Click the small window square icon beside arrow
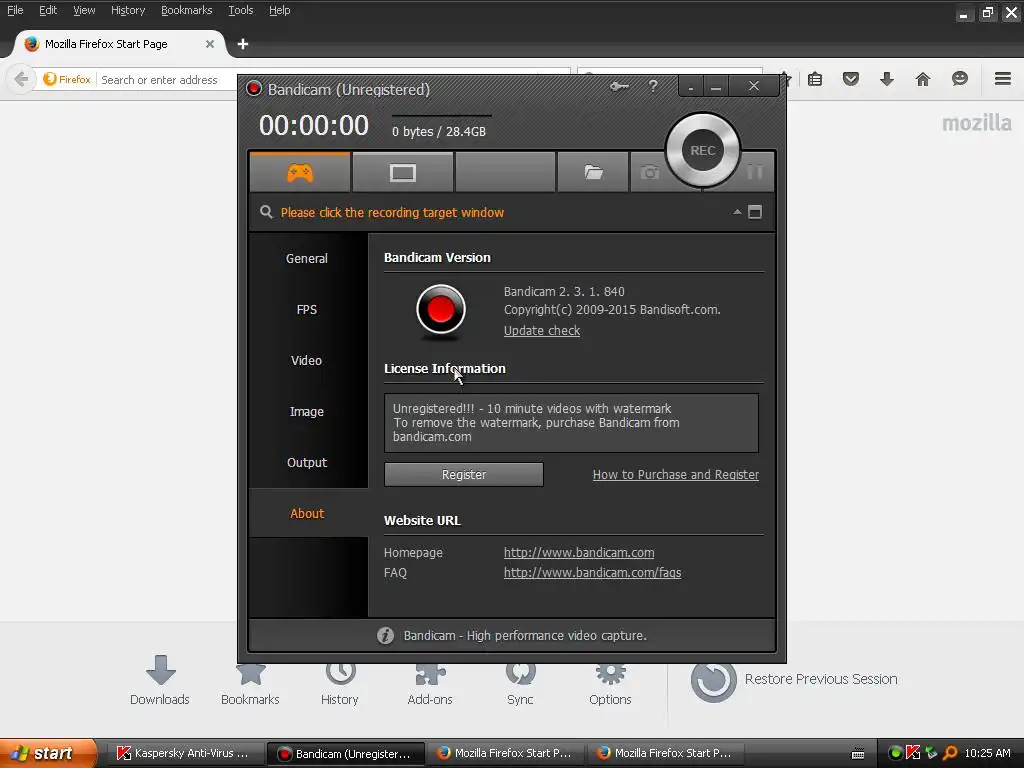The height and width of the screenshot is (768, 1024). pos(755,212)
